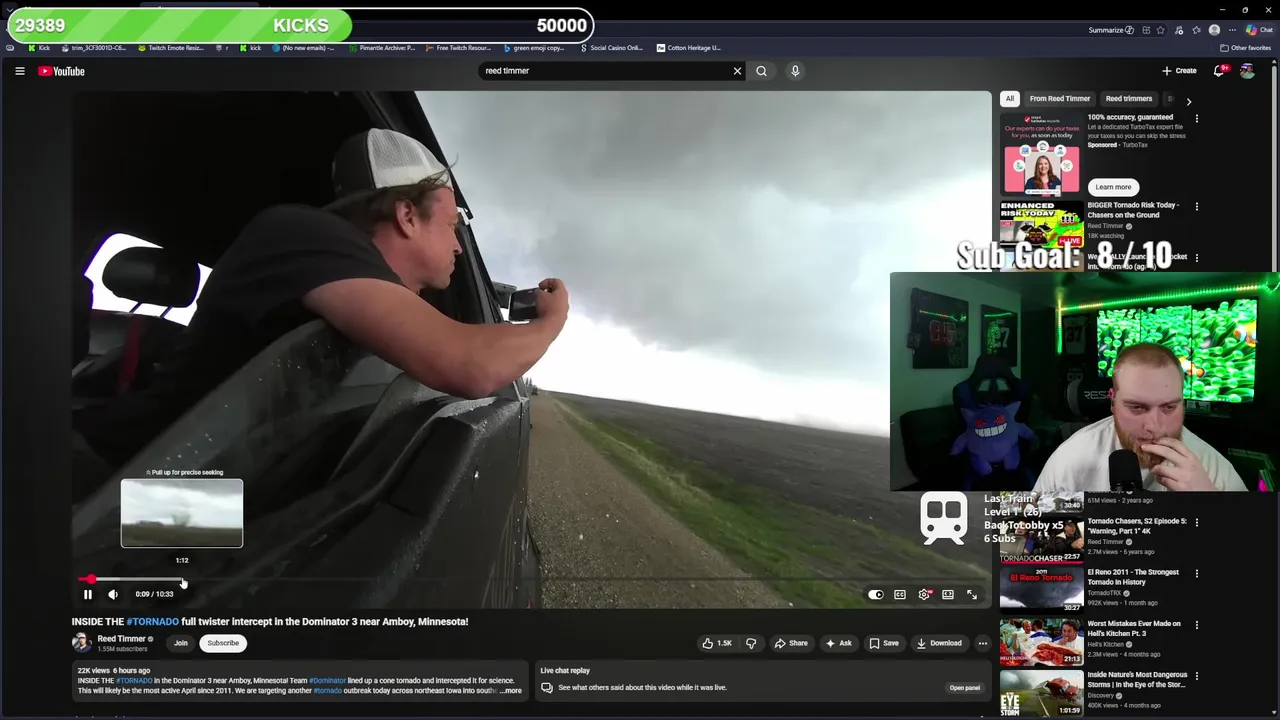1280x720 pixels.
Task: Go to YouTube home via logo
Action: click(x=61, y=71)
